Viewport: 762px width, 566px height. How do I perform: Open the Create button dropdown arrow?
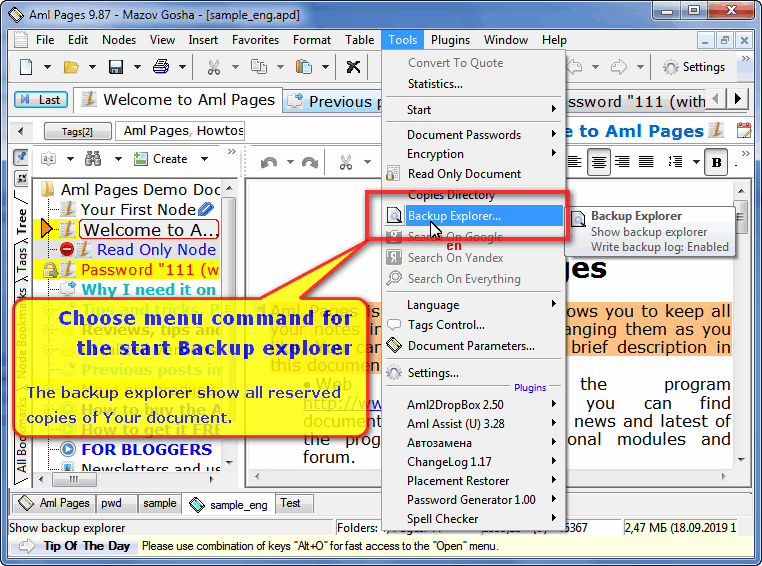tap(205, 159)
